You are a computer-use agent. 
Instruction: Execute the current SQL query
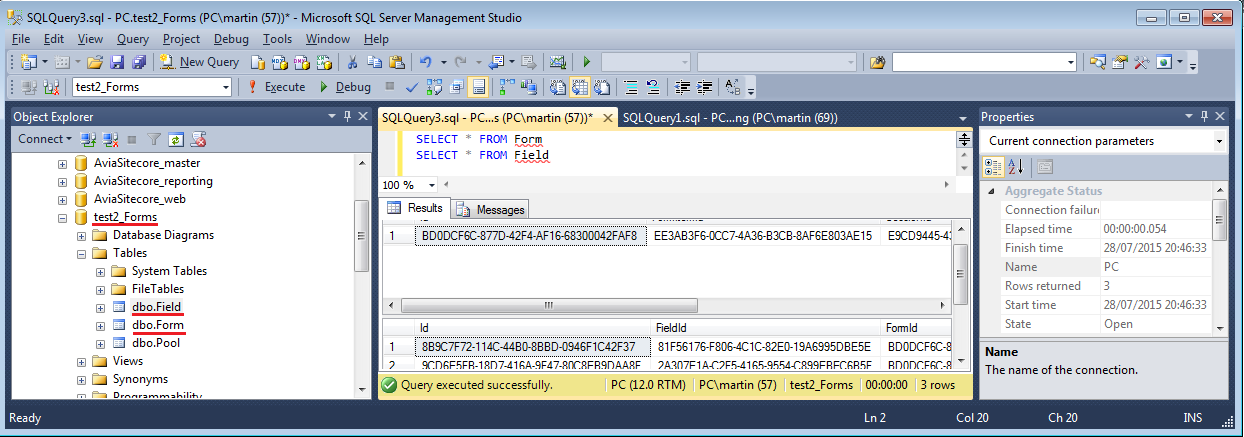tap(276, 87)
